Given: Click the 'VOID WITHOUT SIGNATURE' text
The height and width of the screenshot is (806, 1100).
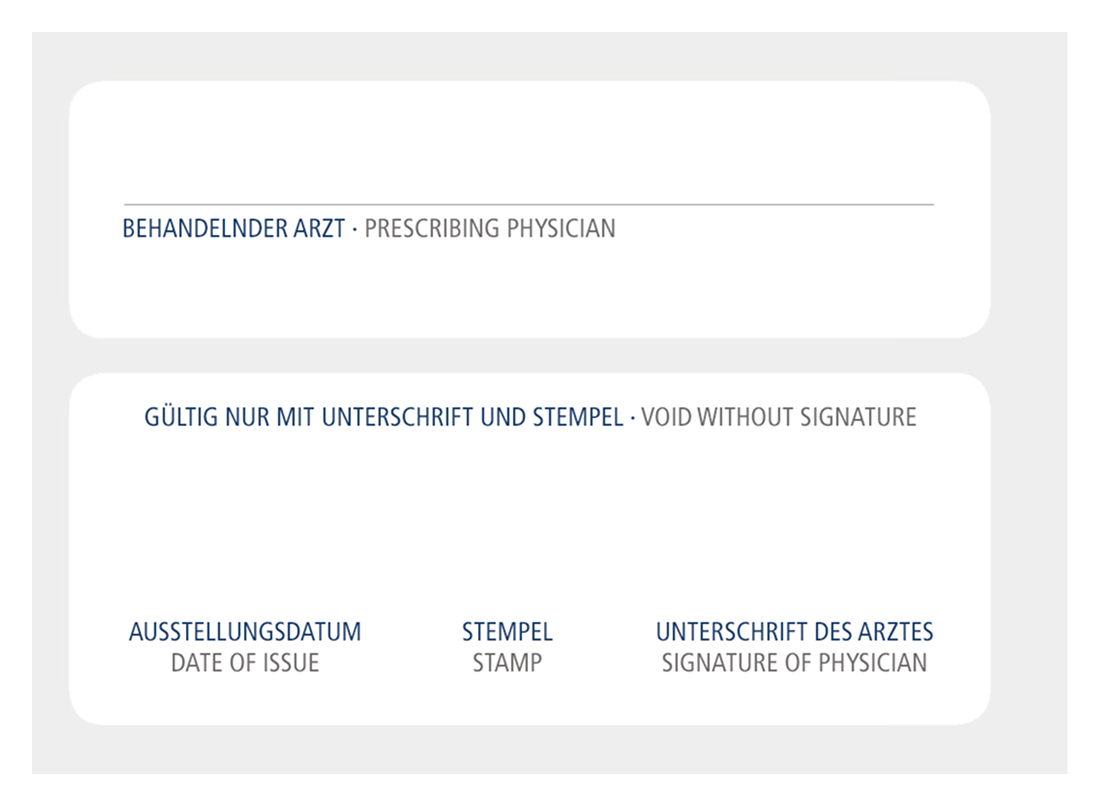Looking at the screenshot, I should tap(779, 417).
